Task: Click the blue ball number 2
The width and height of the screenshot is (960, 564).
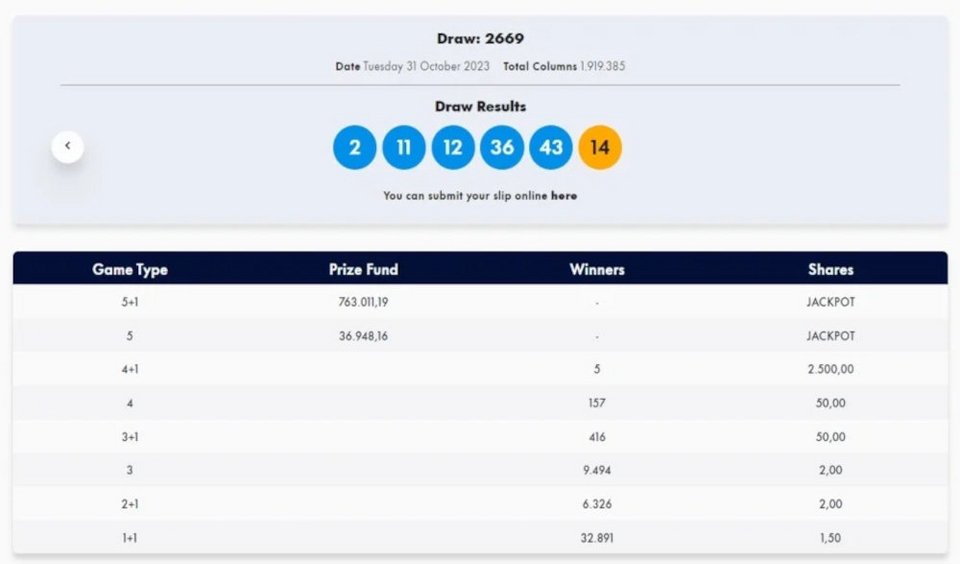Action: (x=354, y=147)
